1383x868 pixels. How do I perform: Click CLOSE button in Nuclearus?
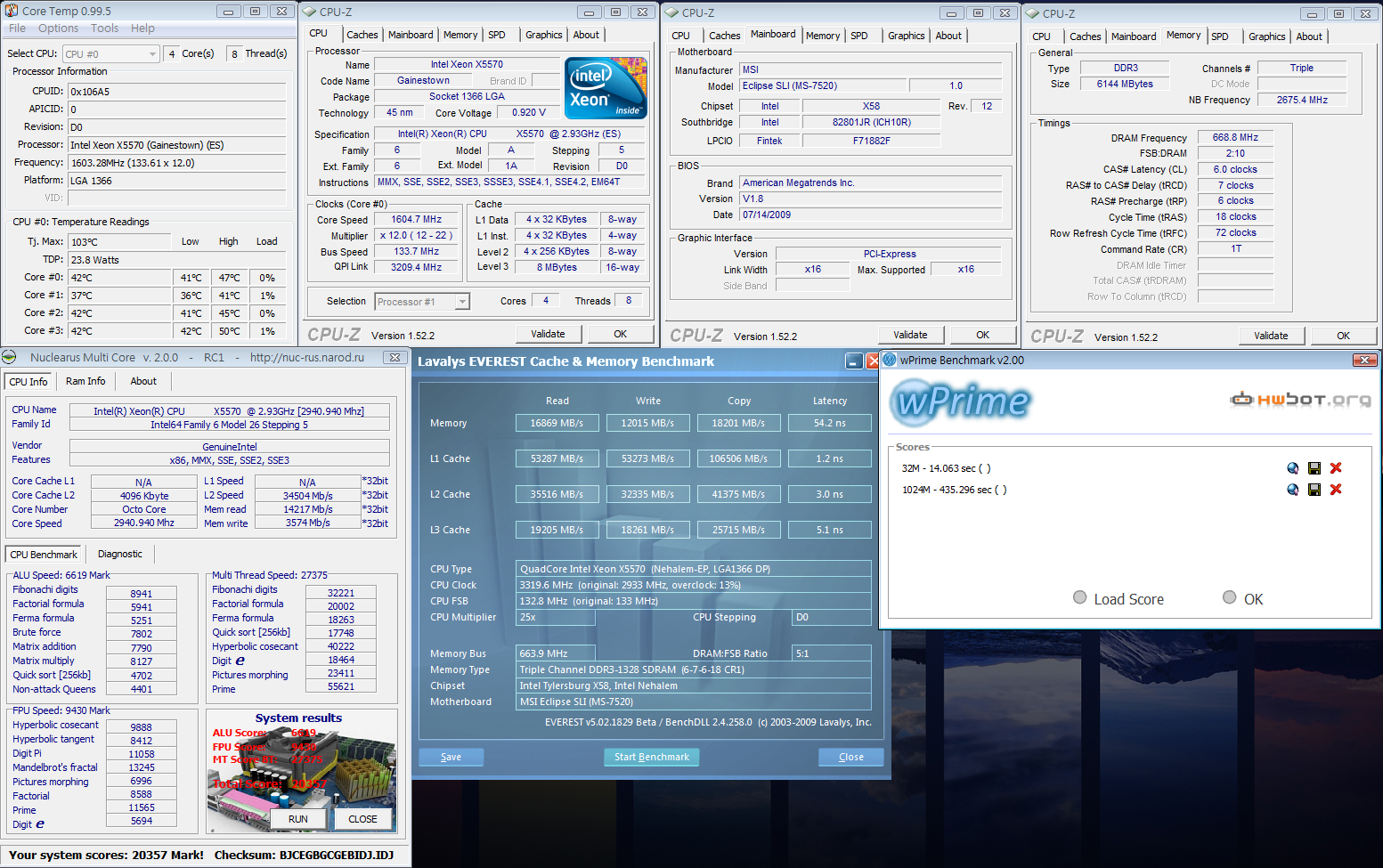[x=362, y=819]
